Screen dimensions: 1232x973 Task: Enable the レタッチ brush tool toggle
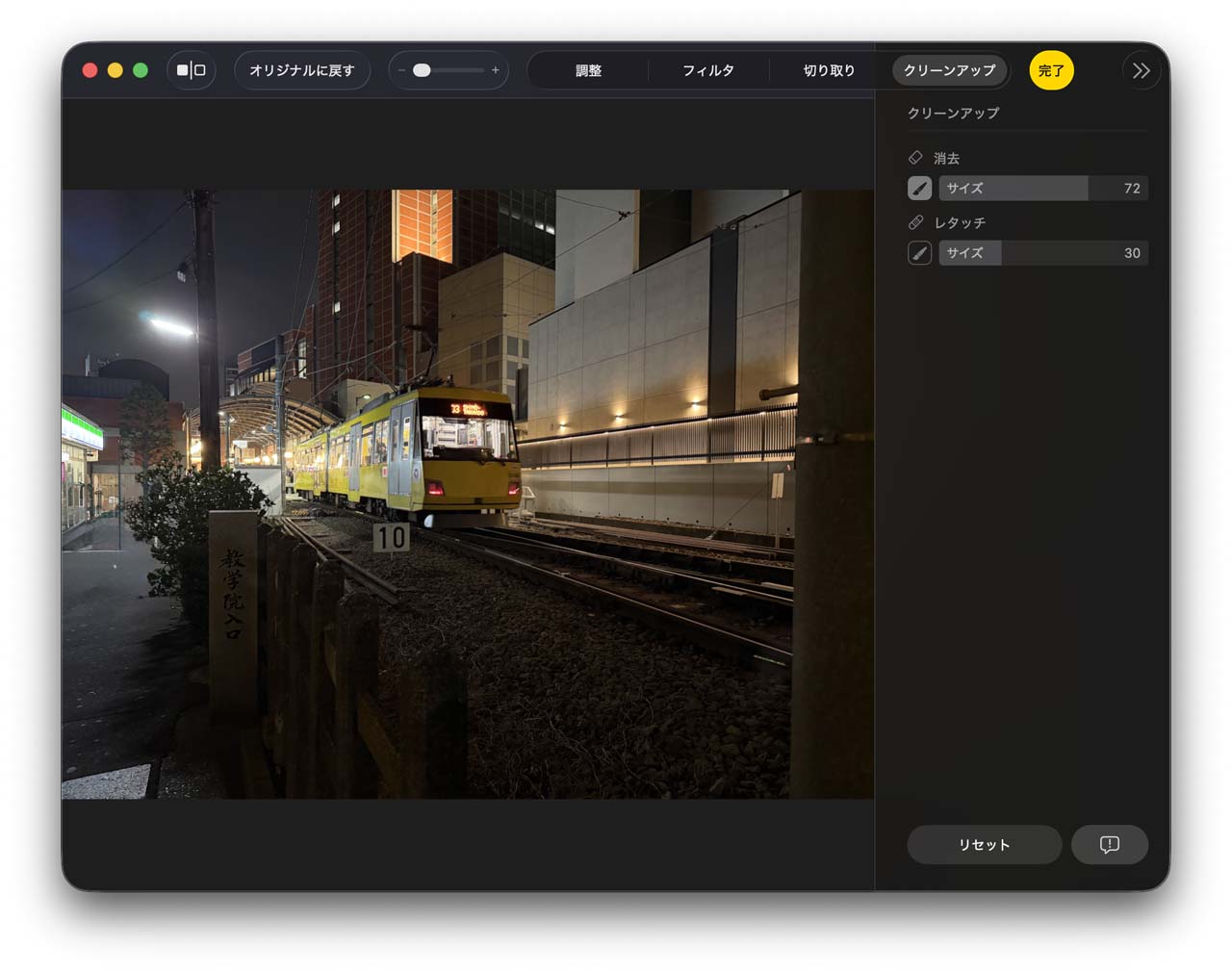[919, 253]
